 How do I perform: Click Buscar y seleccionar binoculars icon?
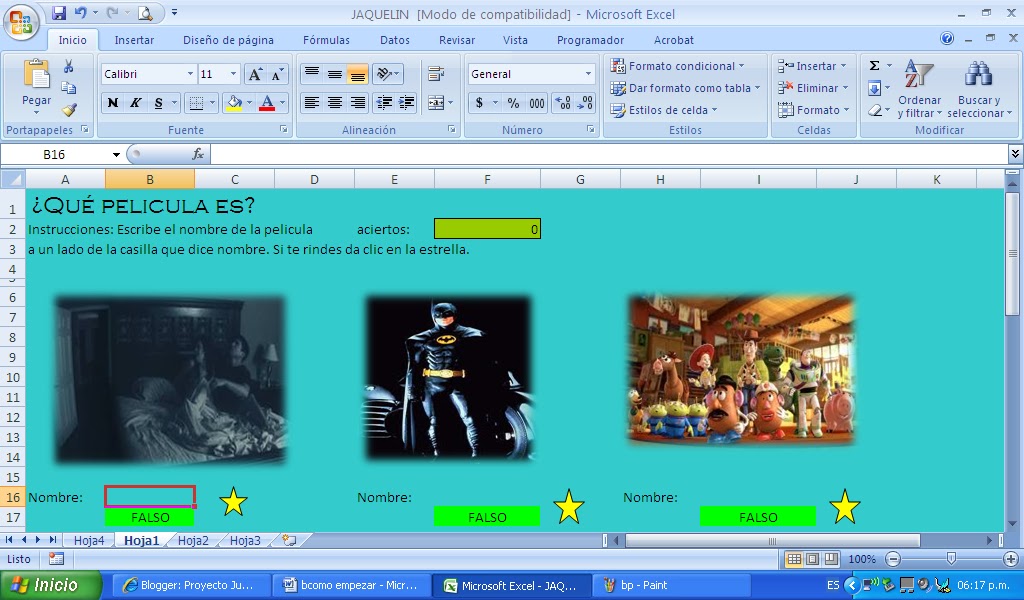[977, 75]
